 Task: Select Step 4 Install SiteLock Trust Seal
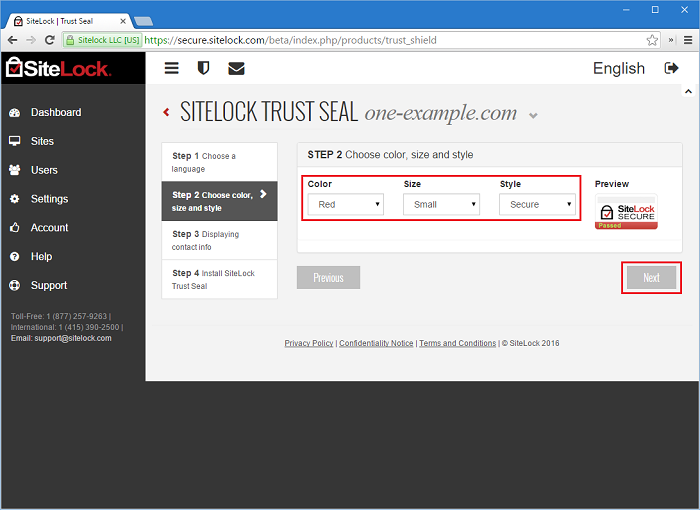coord(220,279)
